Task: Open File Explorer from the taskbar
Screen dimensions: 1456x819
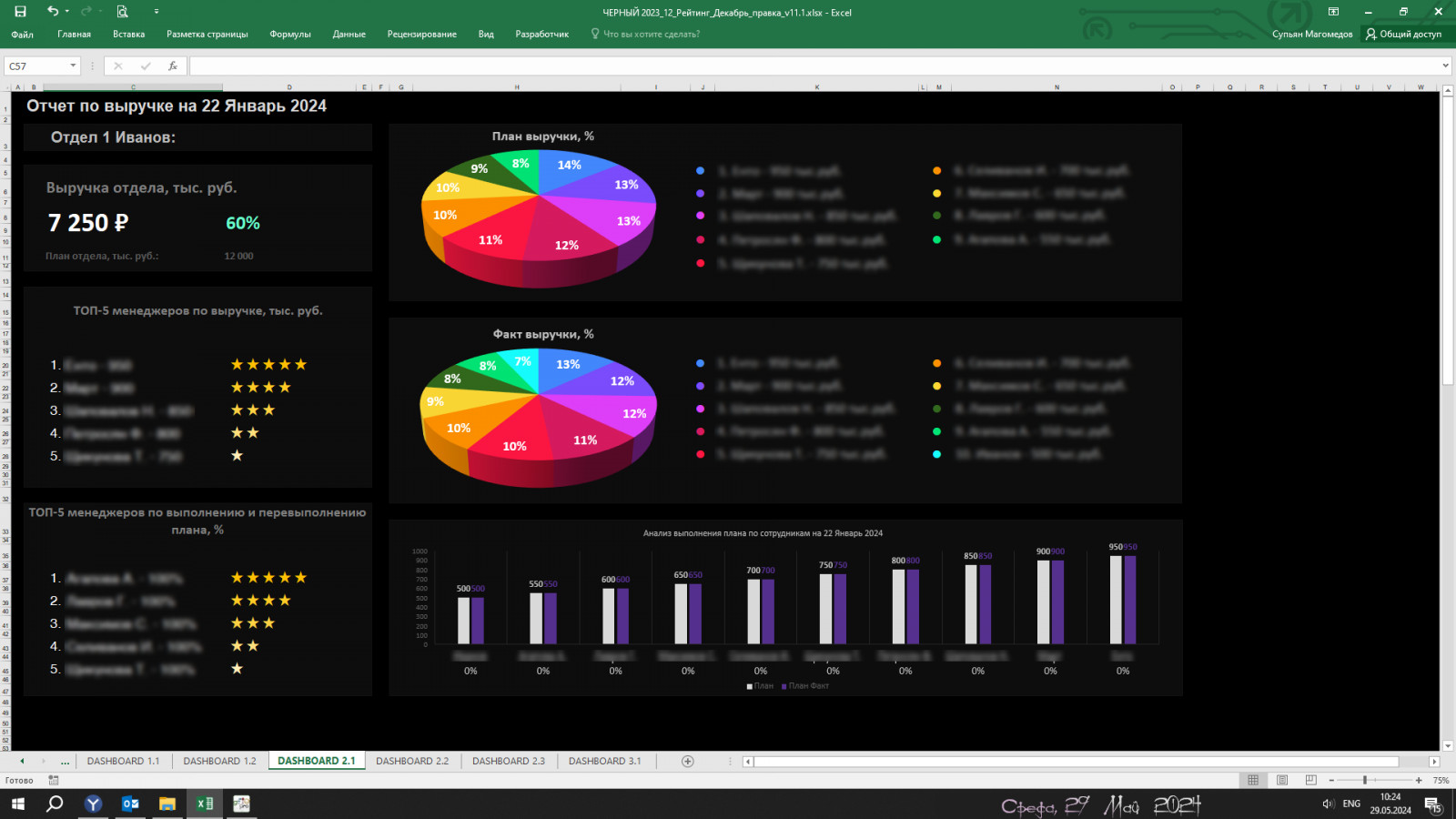Action: pyautogui.click(x=167, y=804)
